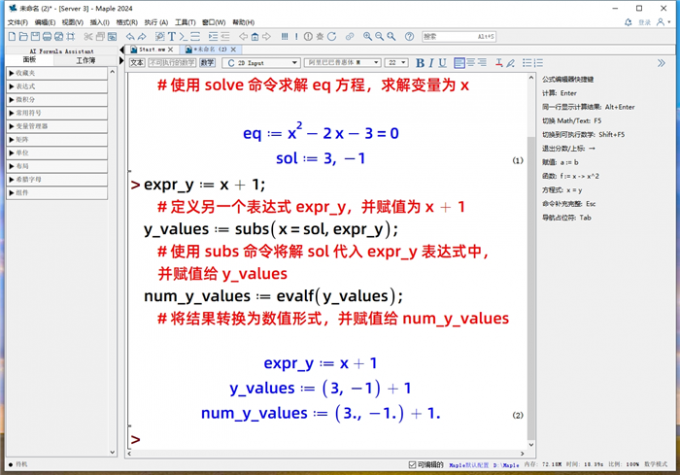Click the zoom in magnifier icon
The height and width of the screenshot is (475, 680).
point(367,36)
